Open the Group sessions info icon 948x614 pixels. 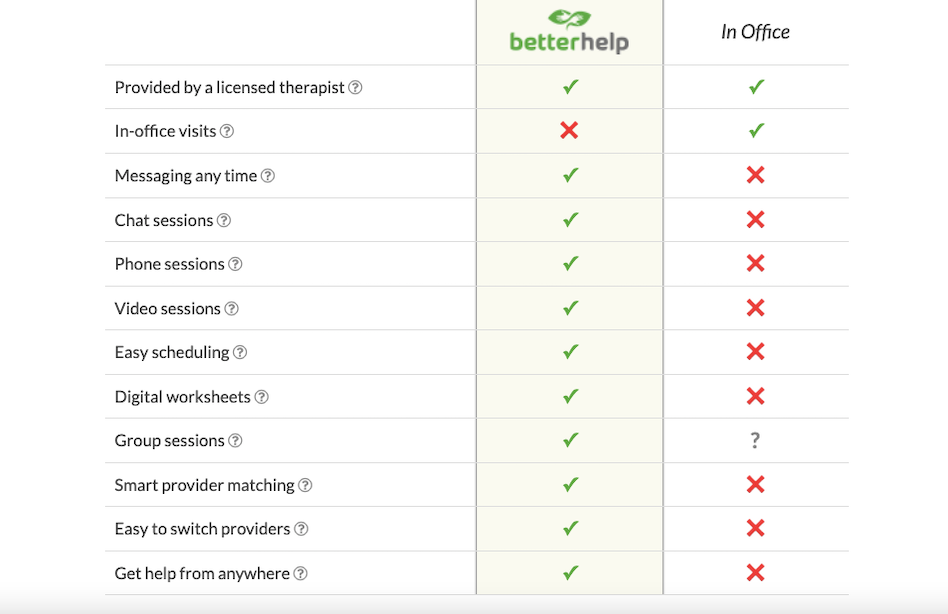tap(235, 441)
